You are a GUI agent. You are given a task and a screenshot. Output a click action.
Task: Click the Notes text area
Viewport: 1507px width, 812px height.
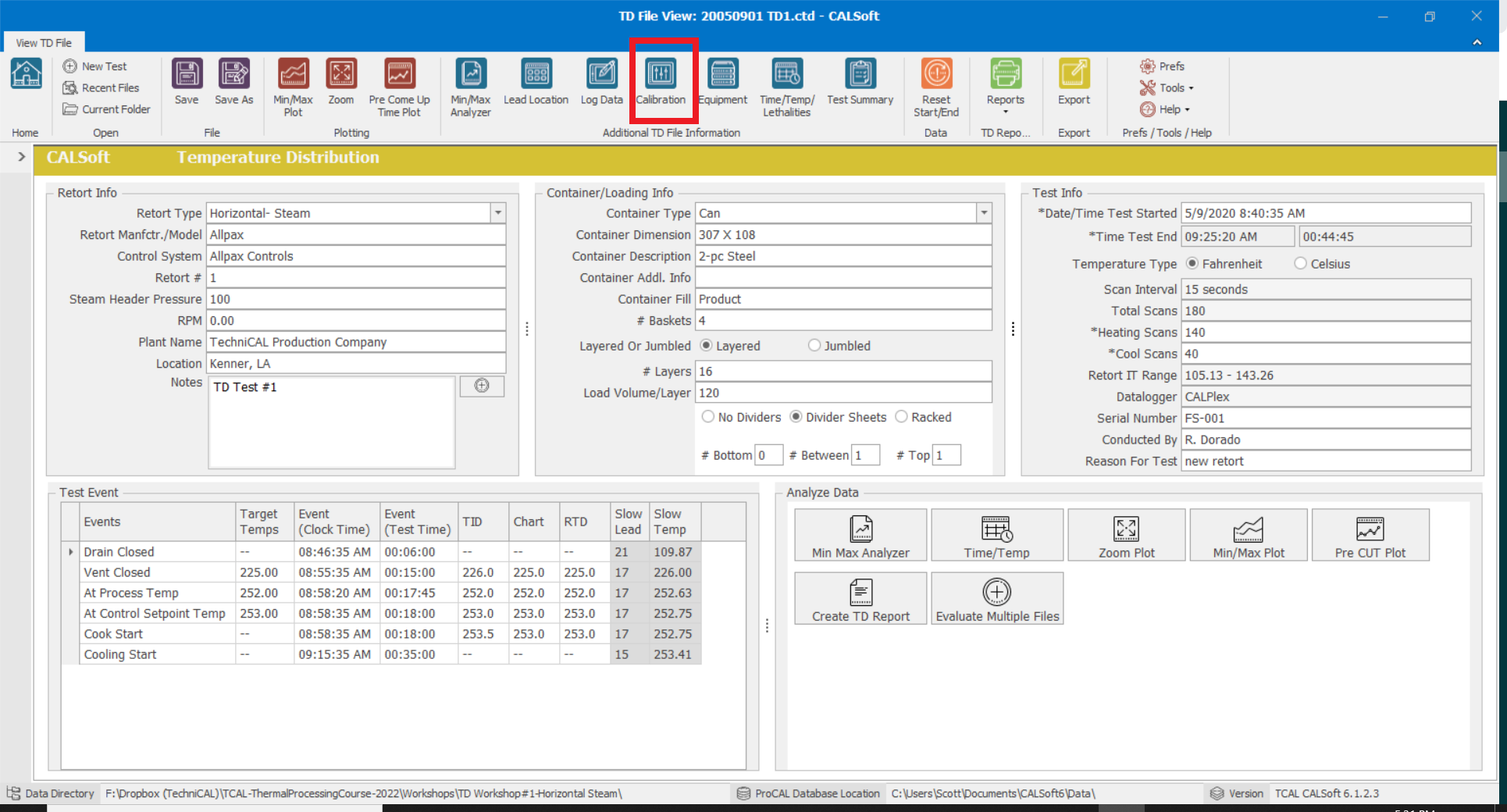tap(331, 422)
